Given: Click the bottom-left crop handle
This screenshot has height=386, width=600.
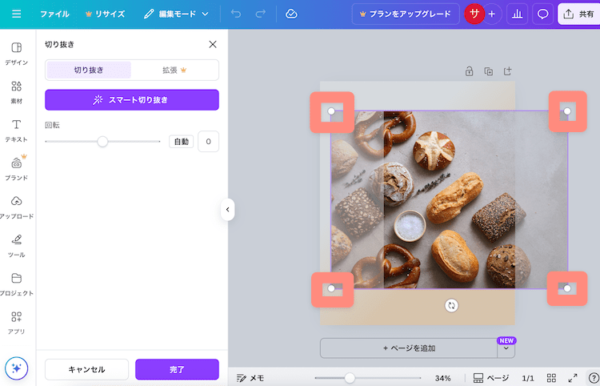Looking at the screenshot, I should (331, 288).
